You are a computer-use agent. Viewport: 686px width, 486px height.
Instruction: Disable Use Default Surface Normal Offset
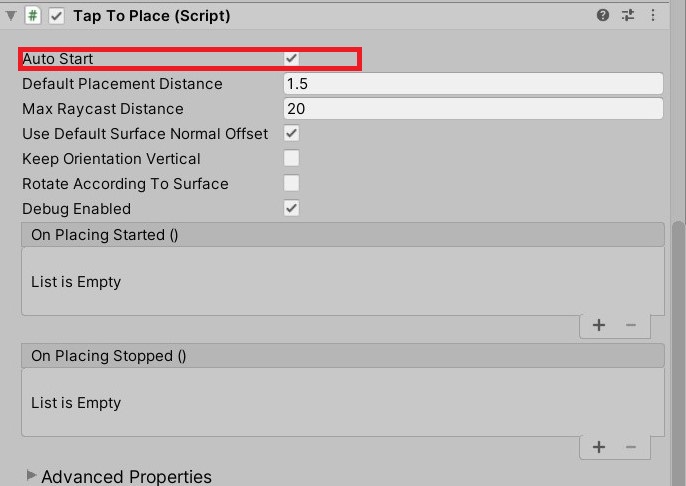click(291, 133)
